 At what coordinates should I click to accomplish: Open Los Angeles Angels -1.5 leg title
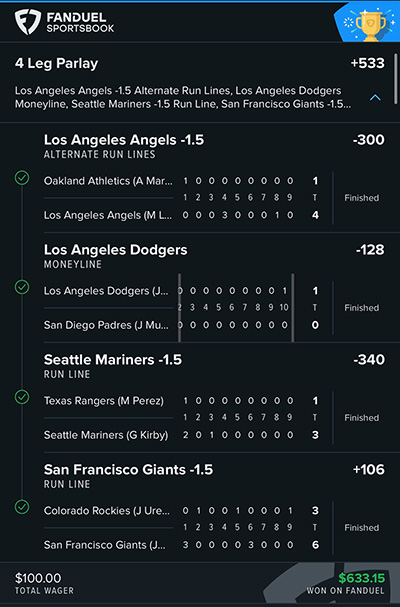[x=124, y=140]
